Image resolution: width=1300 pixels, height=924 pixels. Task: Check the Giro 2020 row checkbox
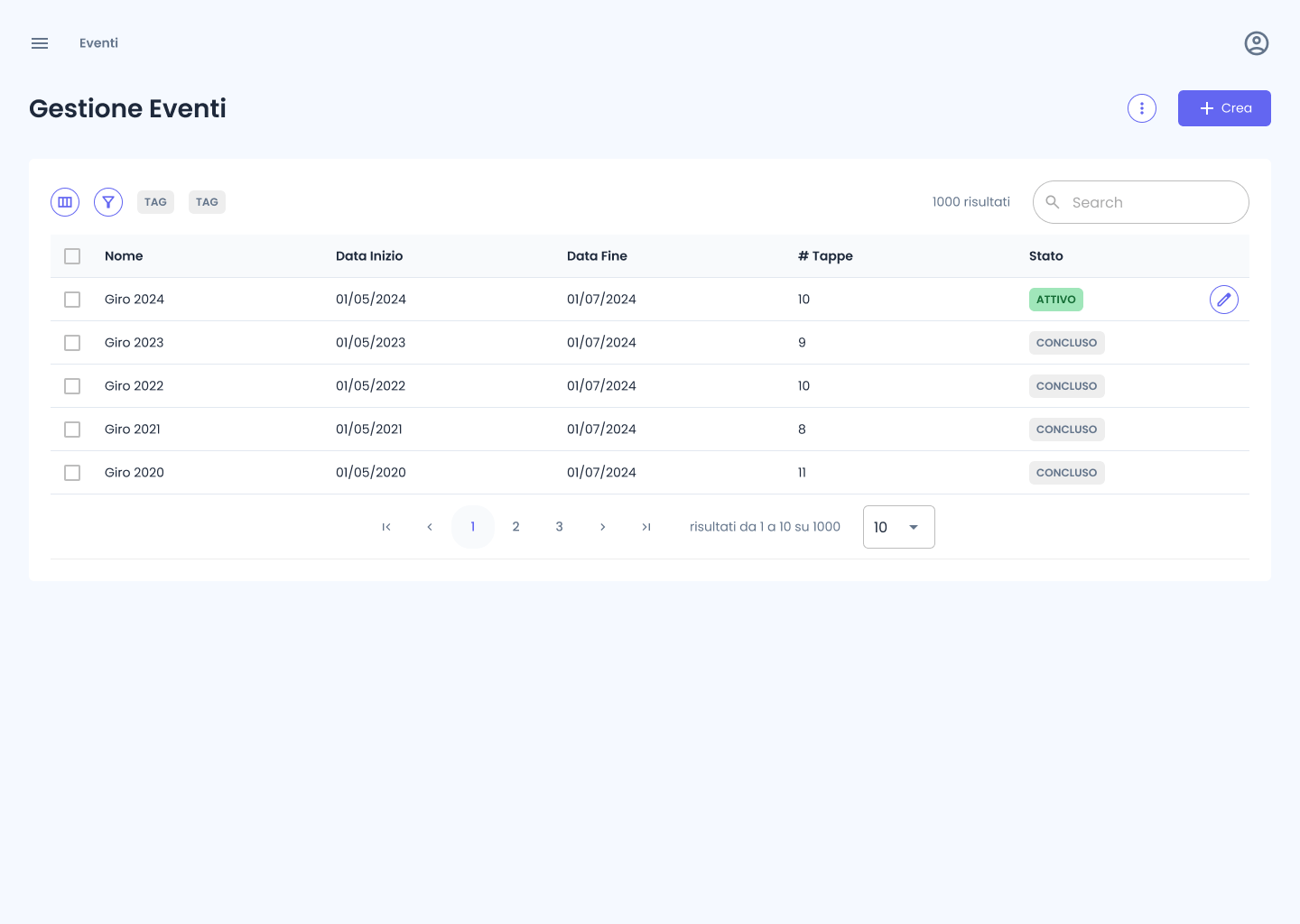click(72, 473)
